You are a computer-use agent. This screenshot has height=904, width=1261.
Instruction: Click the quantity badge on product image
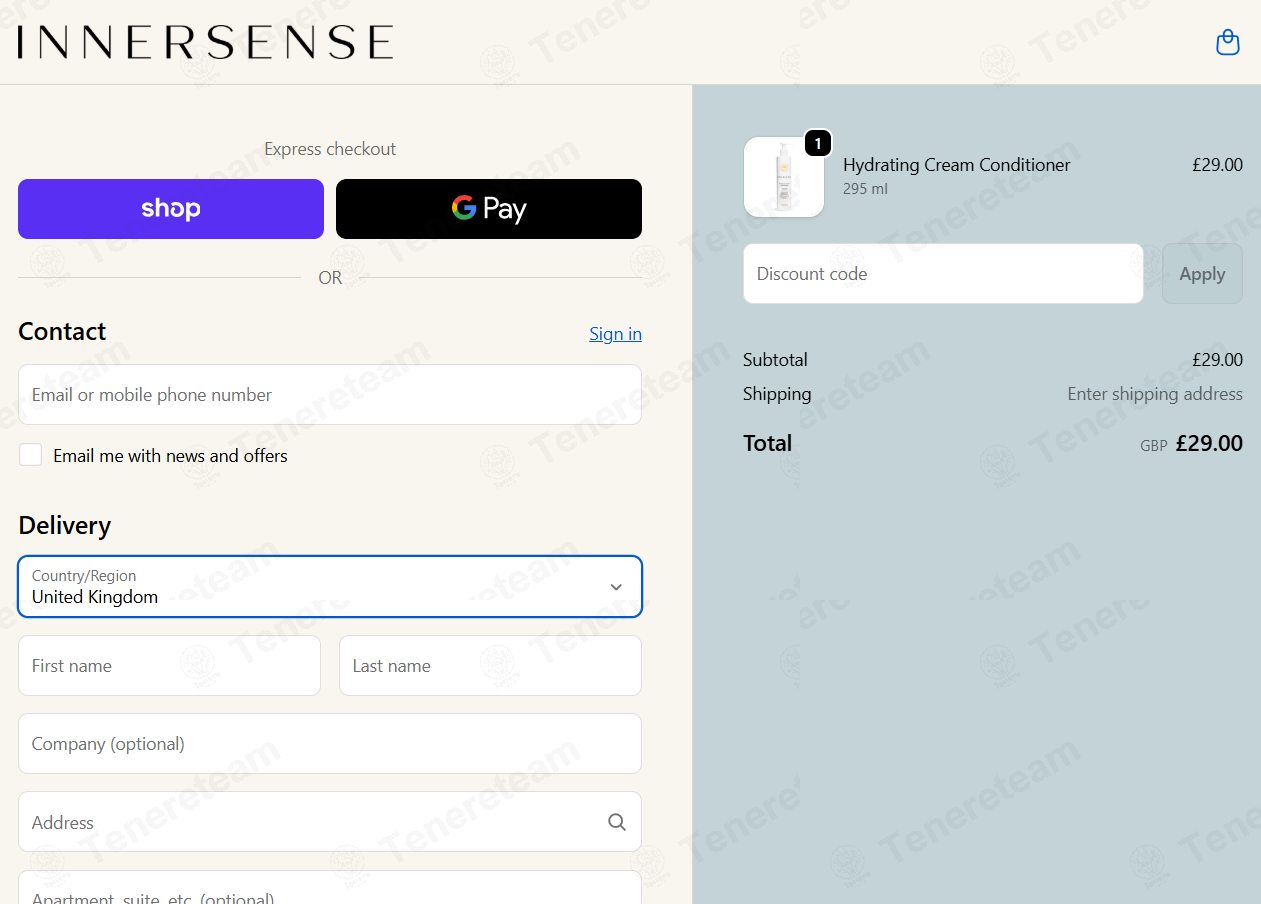tap(818, 144)
